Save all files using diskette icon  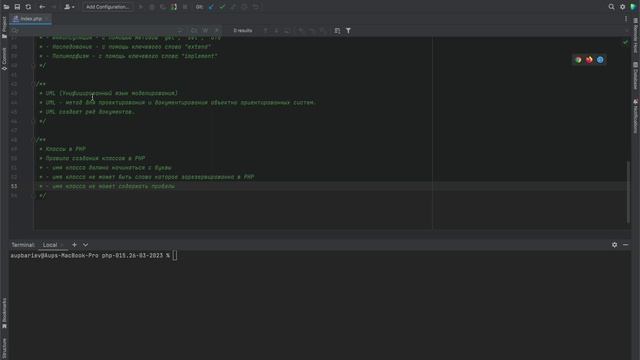coord(17,7)
